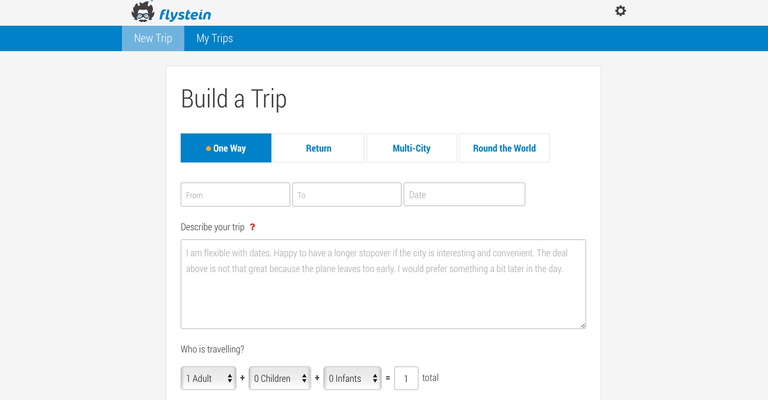Click the red question mark help icon
This screenshot has width=768, height=400.
point(252,227)
